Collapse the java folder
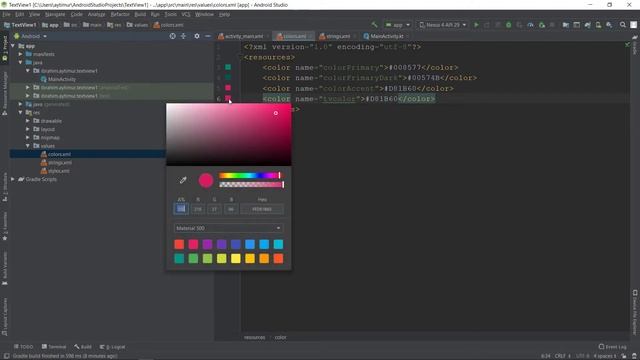This screenshot has width=640, height=360. [x=20, y=62]
